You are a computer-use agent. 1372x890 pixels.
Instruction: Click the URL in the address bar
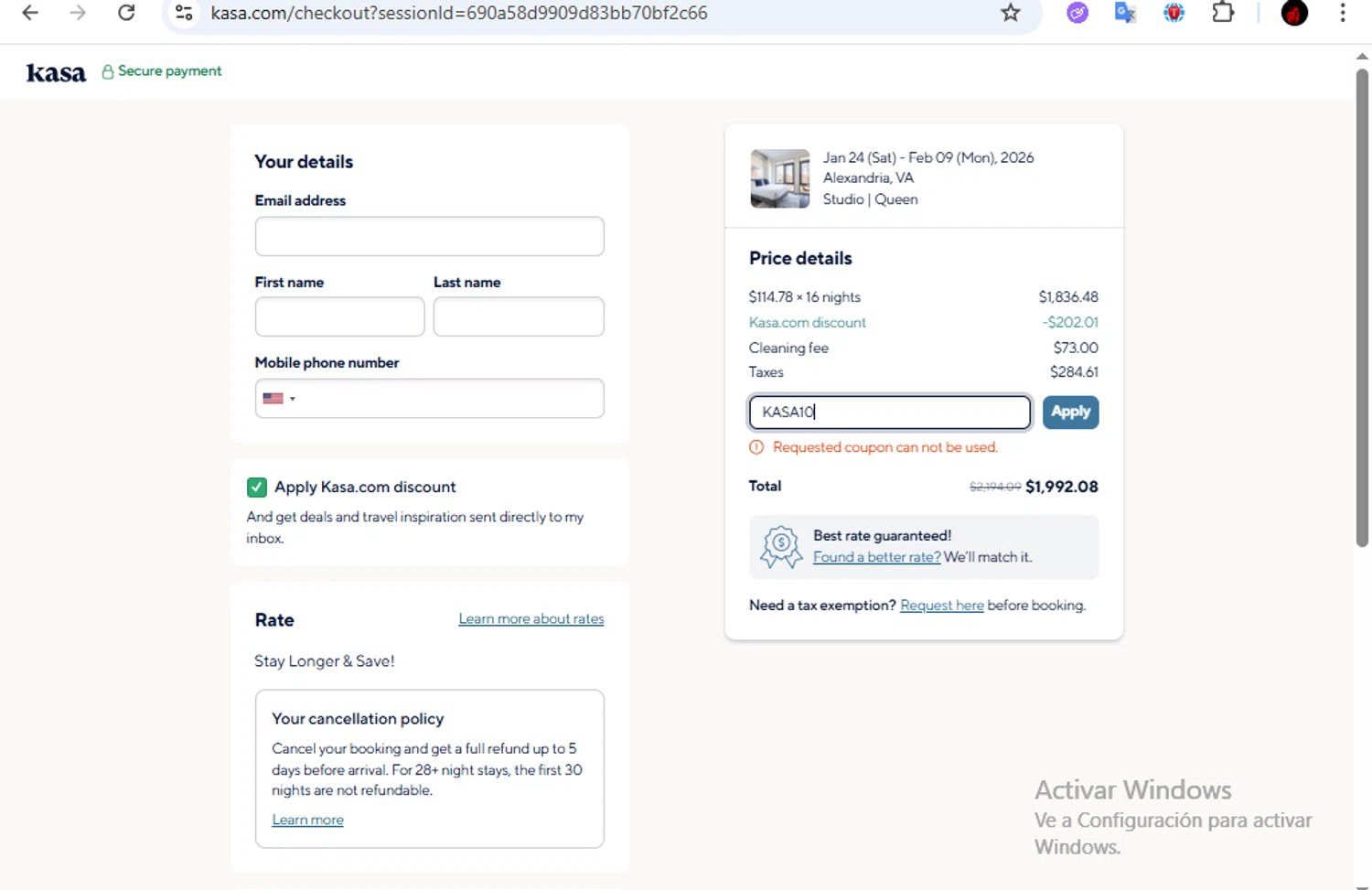(459, 13)
